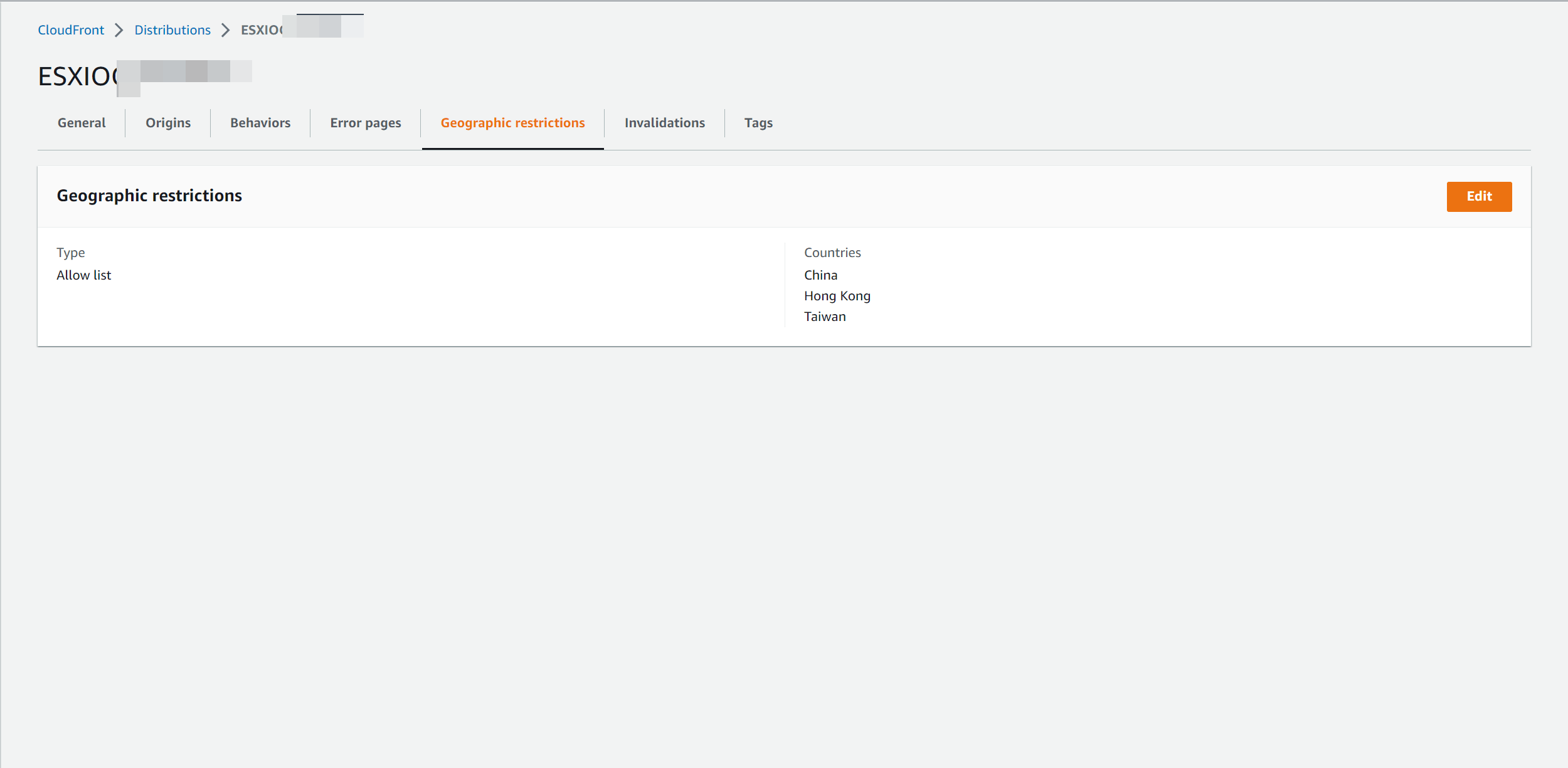
Task: Open the Invalidations tab
Action: (664, 123)
